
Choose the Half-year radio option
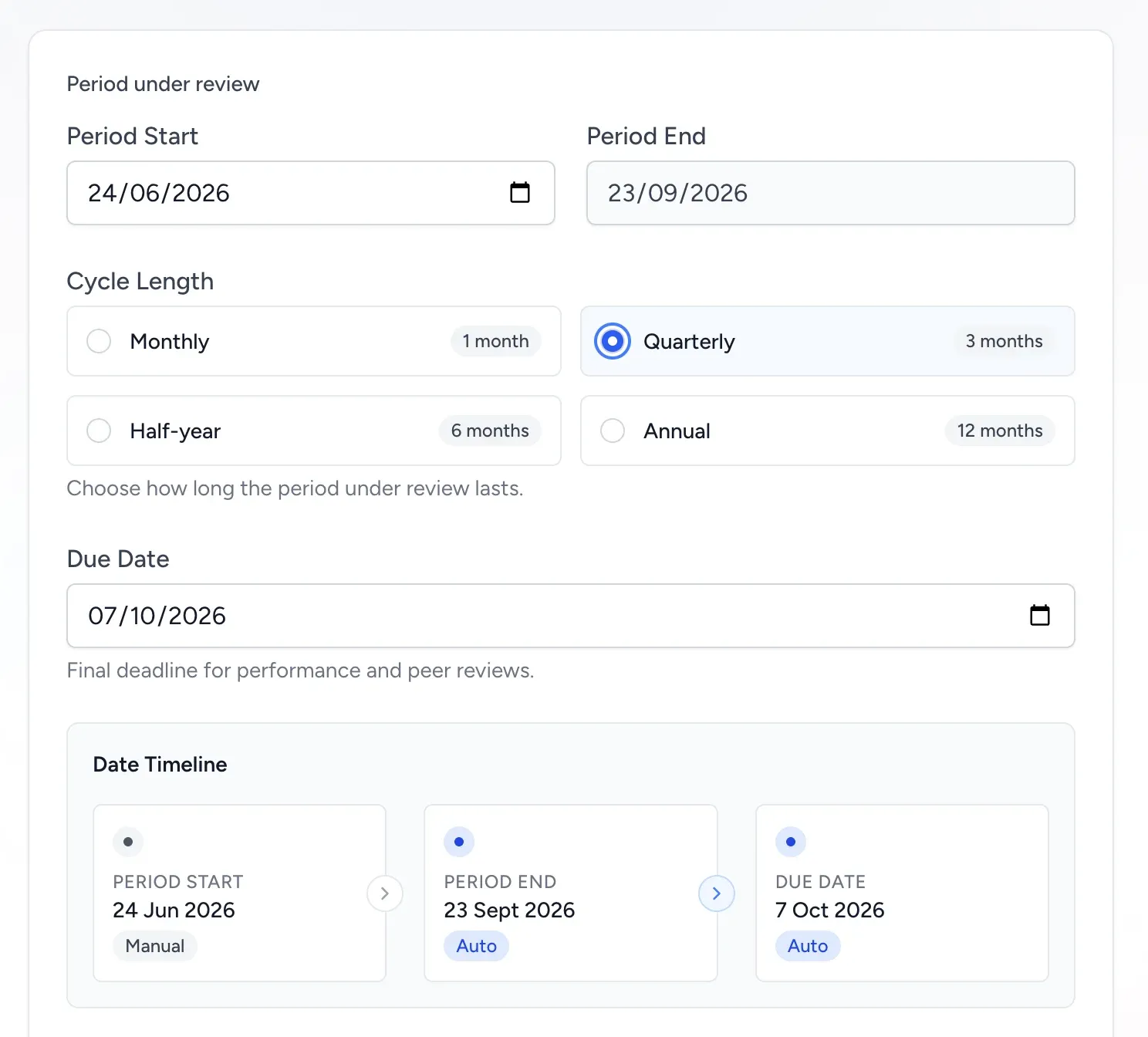pos(99,431)
